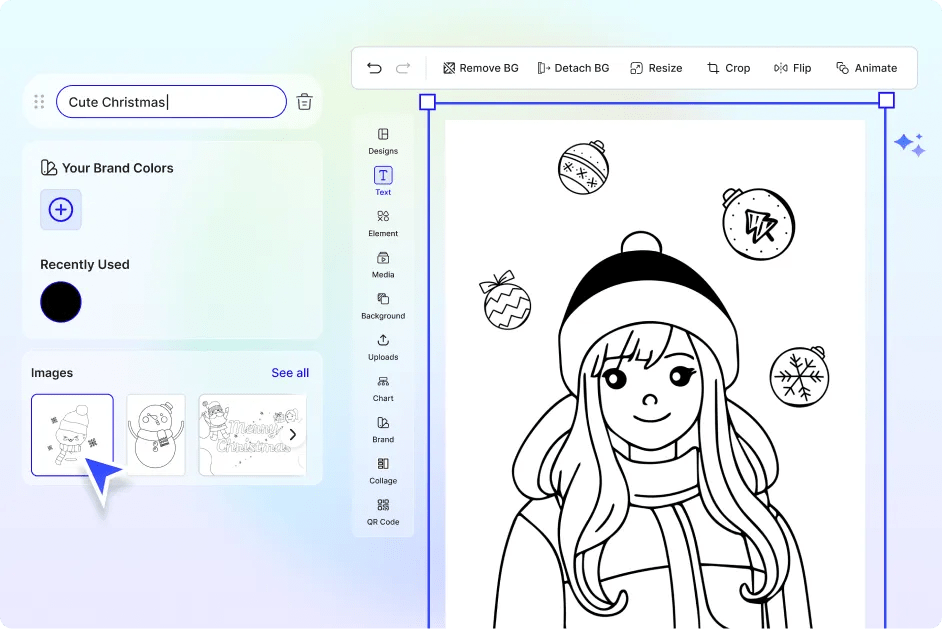Select Detach BG tool
Image resolution: width=942 pixels, height=629 pixels.
[573, 68]
